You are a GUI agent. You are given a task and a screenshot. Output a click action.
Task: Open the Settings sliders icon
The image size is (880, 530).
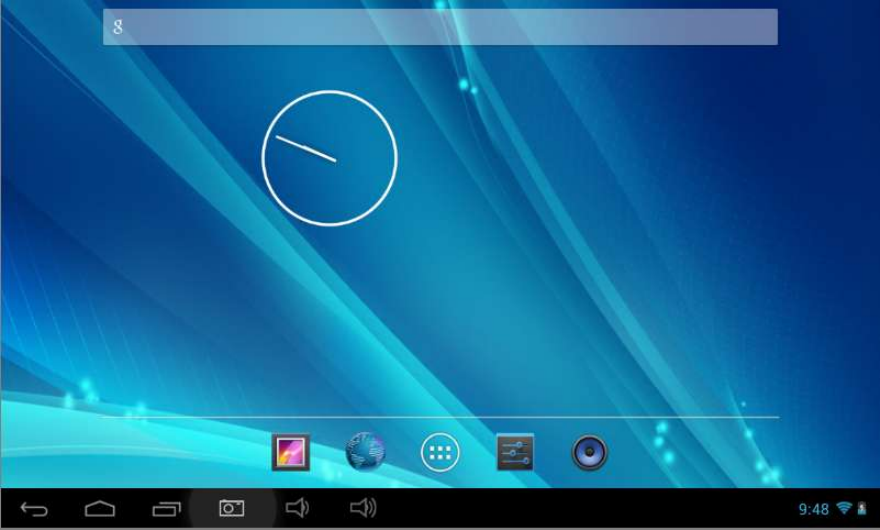pos(515,452)
